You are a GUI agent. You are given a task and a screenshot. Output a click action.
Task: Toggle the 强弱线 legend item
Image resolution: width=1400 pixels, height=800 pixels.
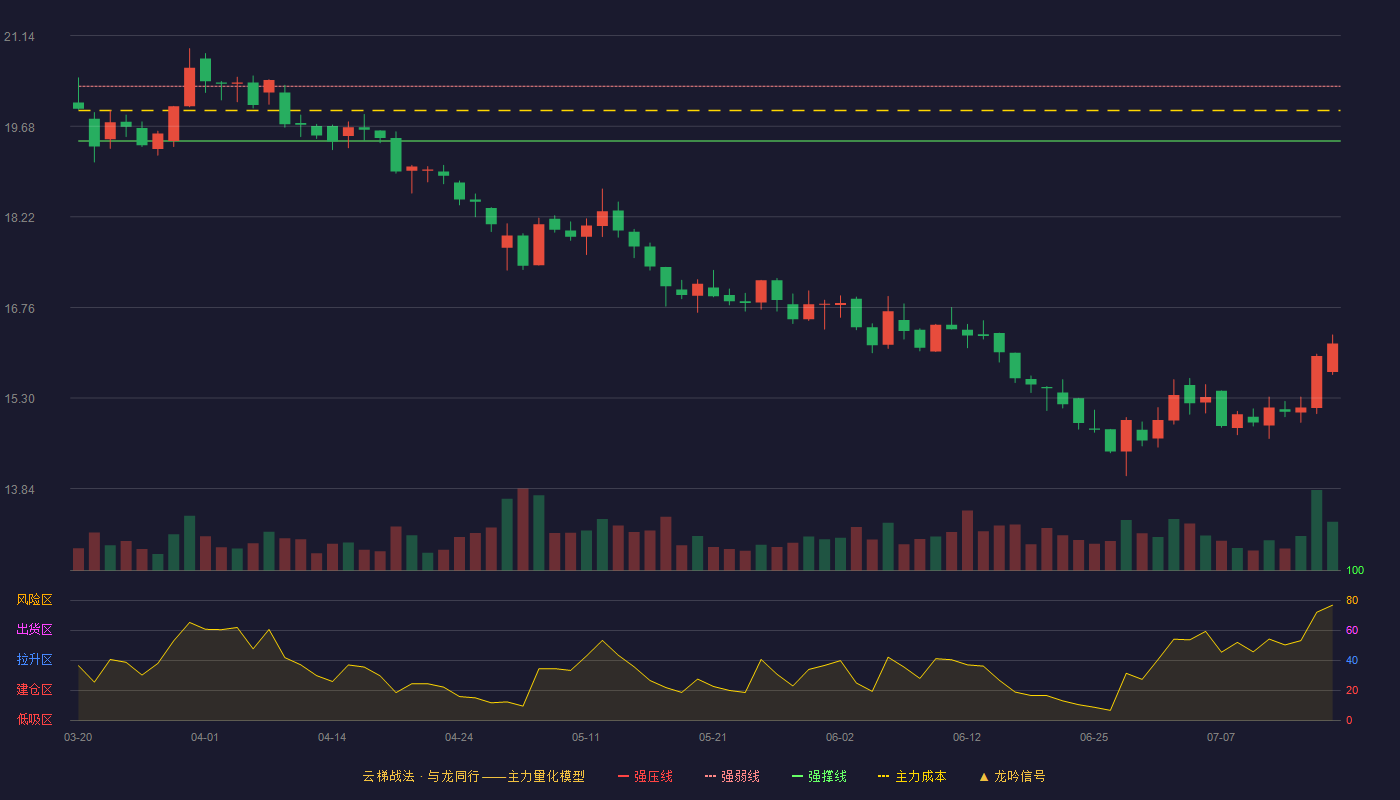732,776
